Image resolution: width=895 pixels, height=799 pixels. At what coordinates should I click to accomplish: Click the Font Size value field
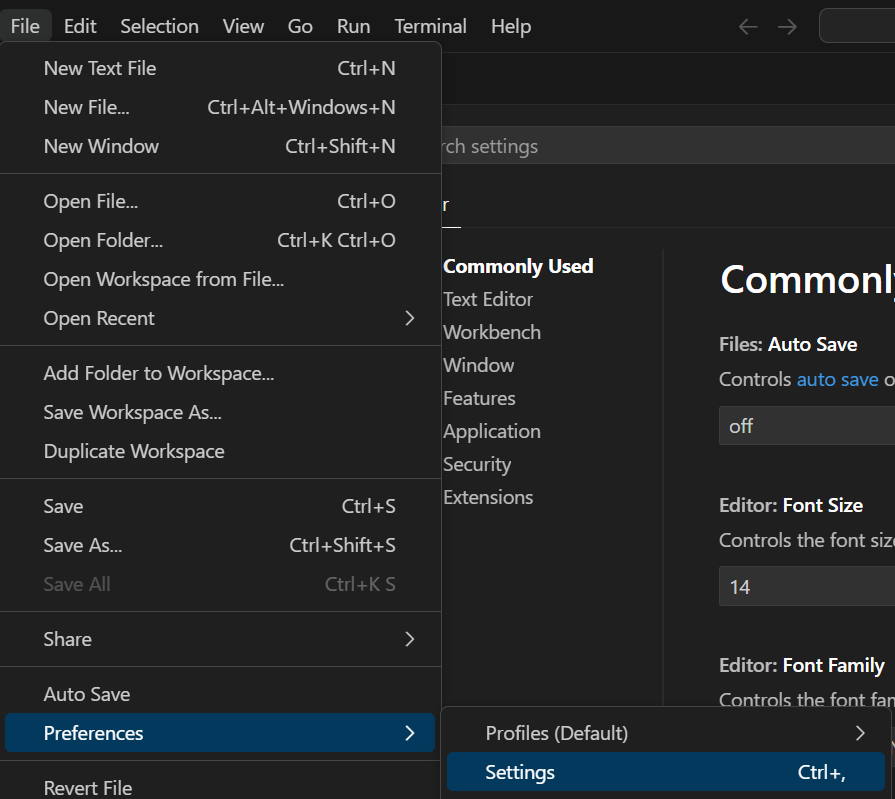(x=806, y=587)
